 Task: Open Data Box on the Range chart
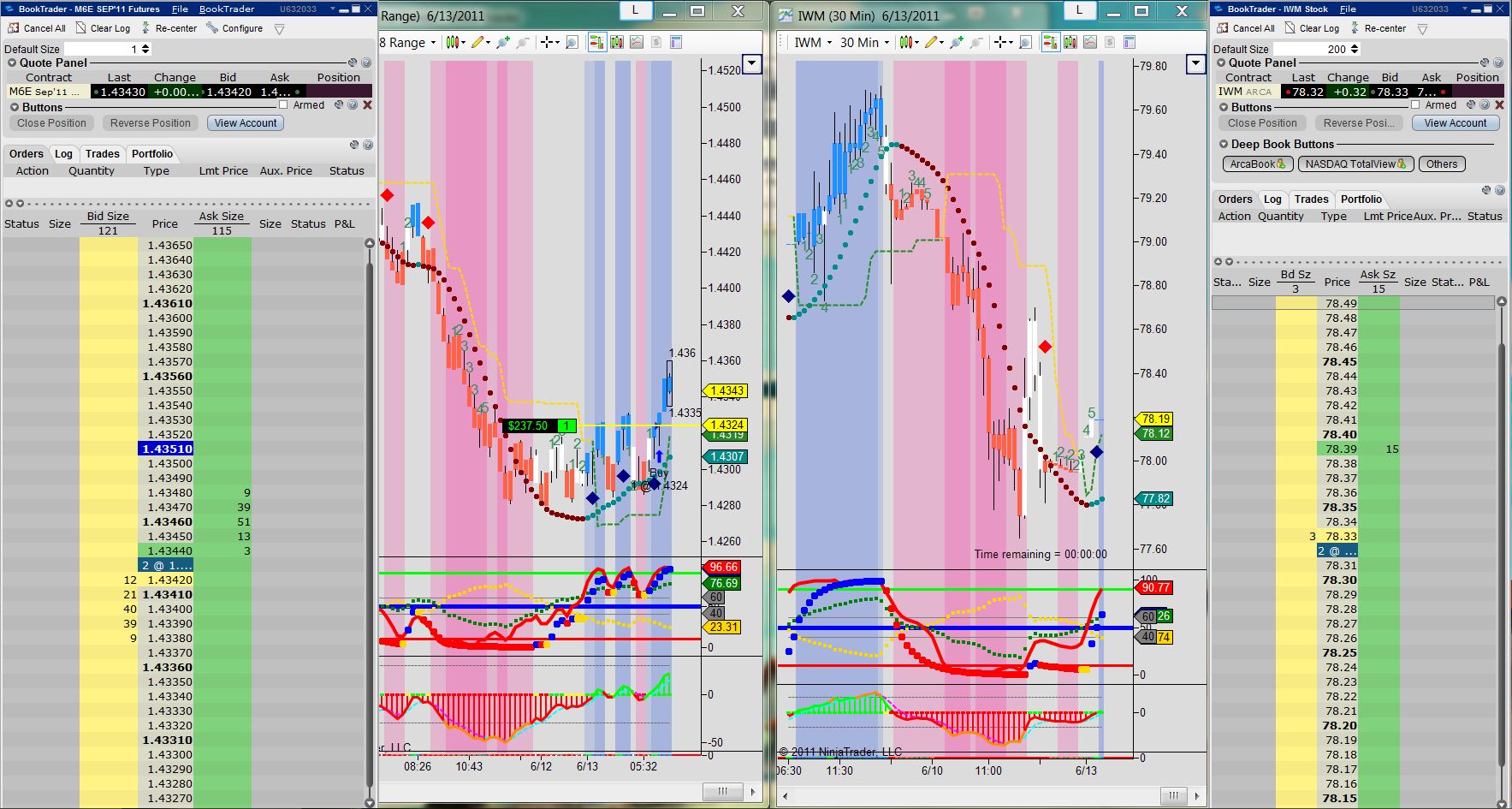click(676, 42)
